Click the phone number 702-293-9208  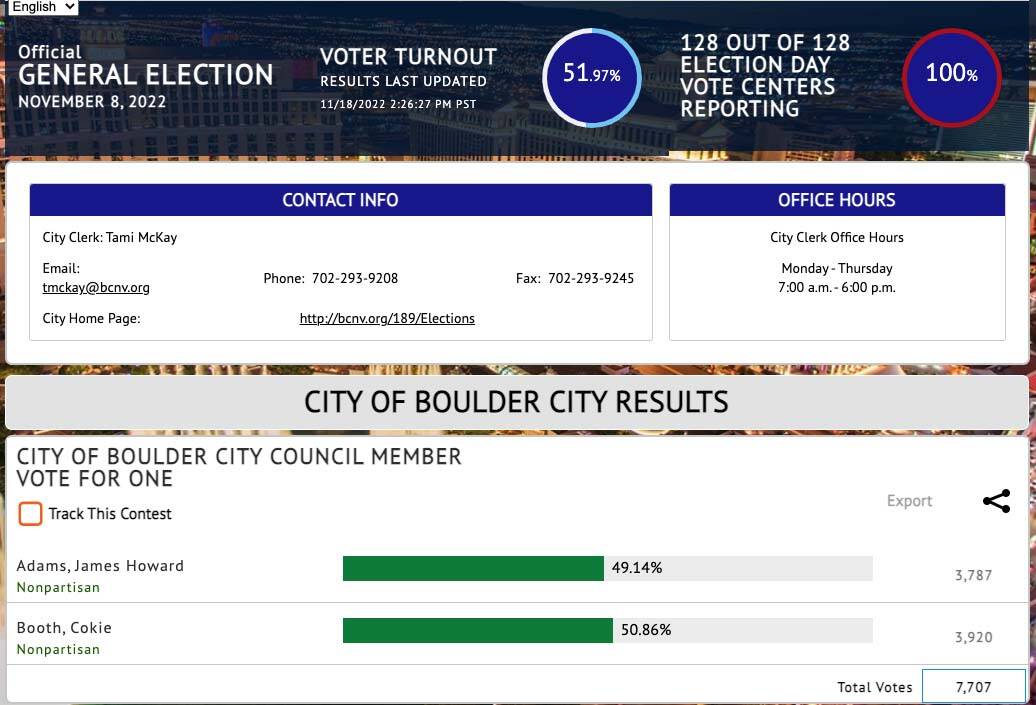355,278
